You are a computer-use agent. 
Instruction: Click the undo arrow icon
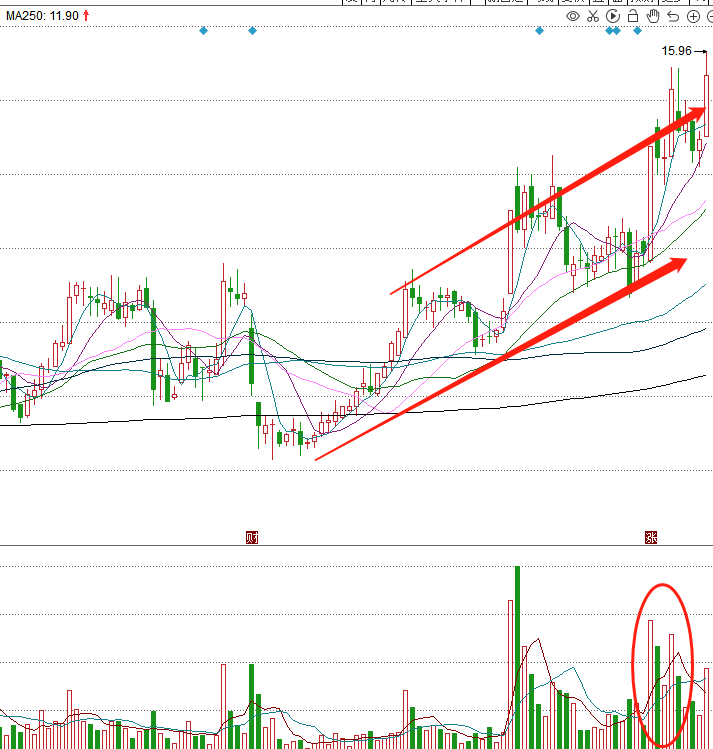(673, 16)
